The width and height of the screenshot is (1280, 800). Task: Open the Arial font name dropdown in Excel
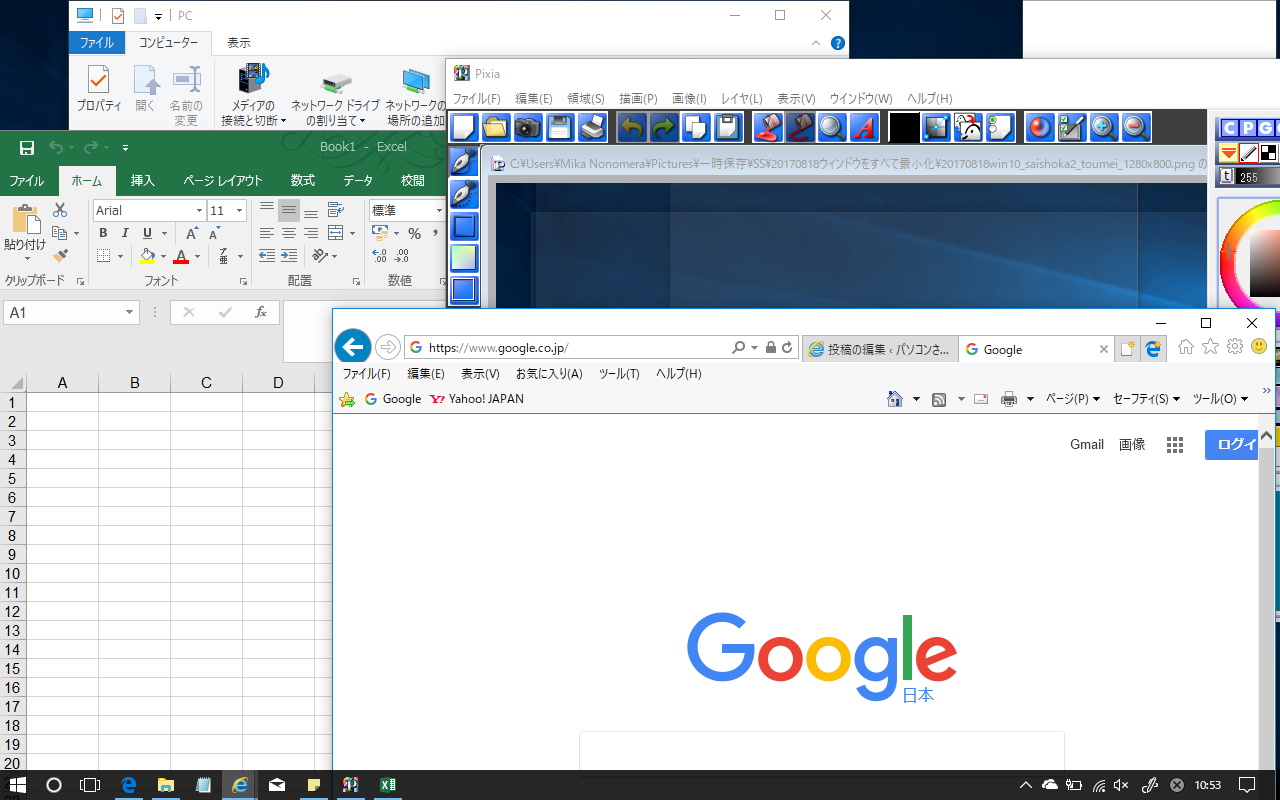coord(199,210)
